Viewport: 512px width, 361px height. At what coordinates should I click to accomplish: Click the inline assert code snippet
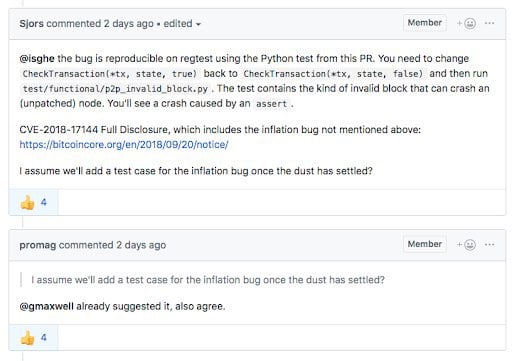pyautogui.click(x=271, y=104)
